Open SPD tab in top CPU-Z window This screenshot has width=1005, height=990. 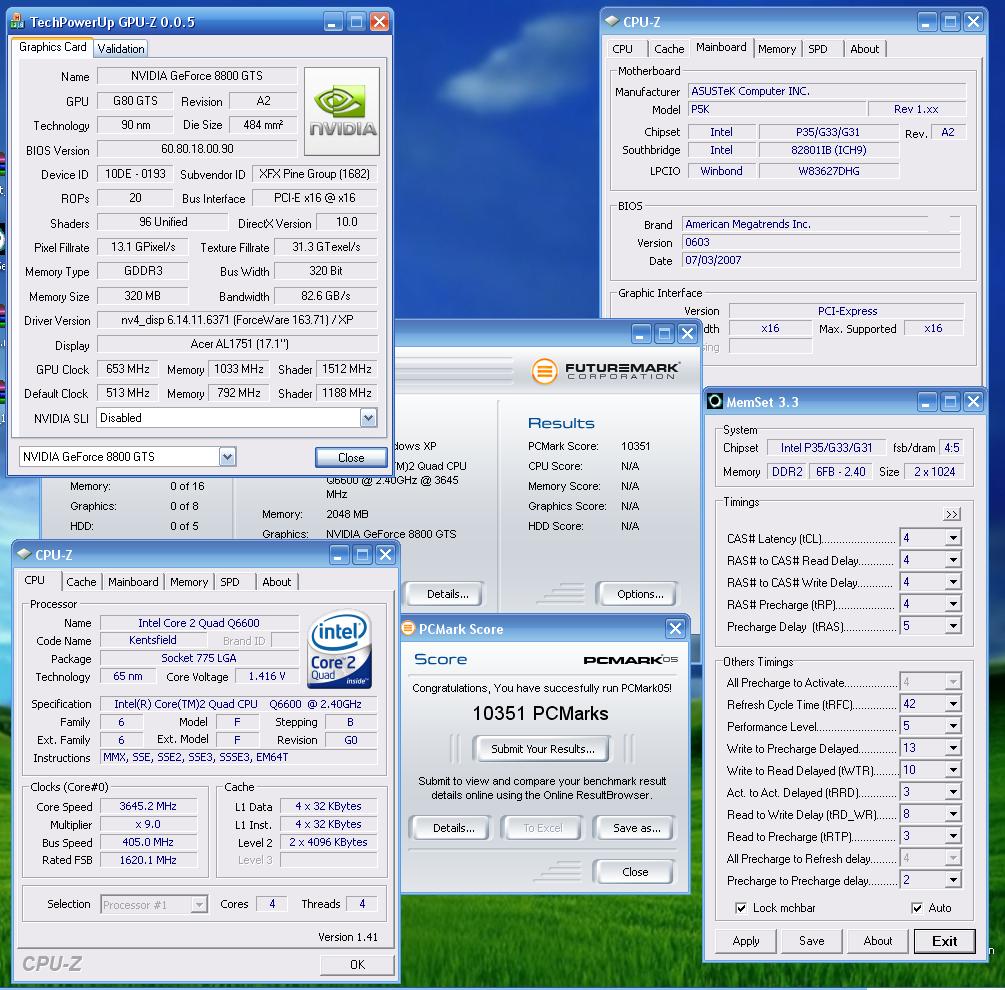point(818,49)
